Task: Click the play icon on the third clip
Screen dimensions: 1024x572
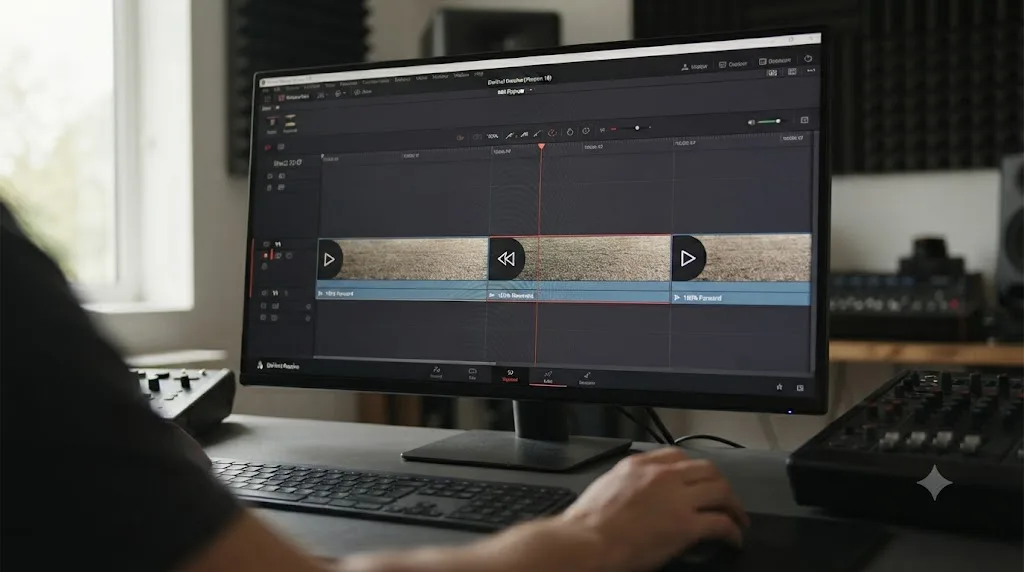Action: [687, 258]
